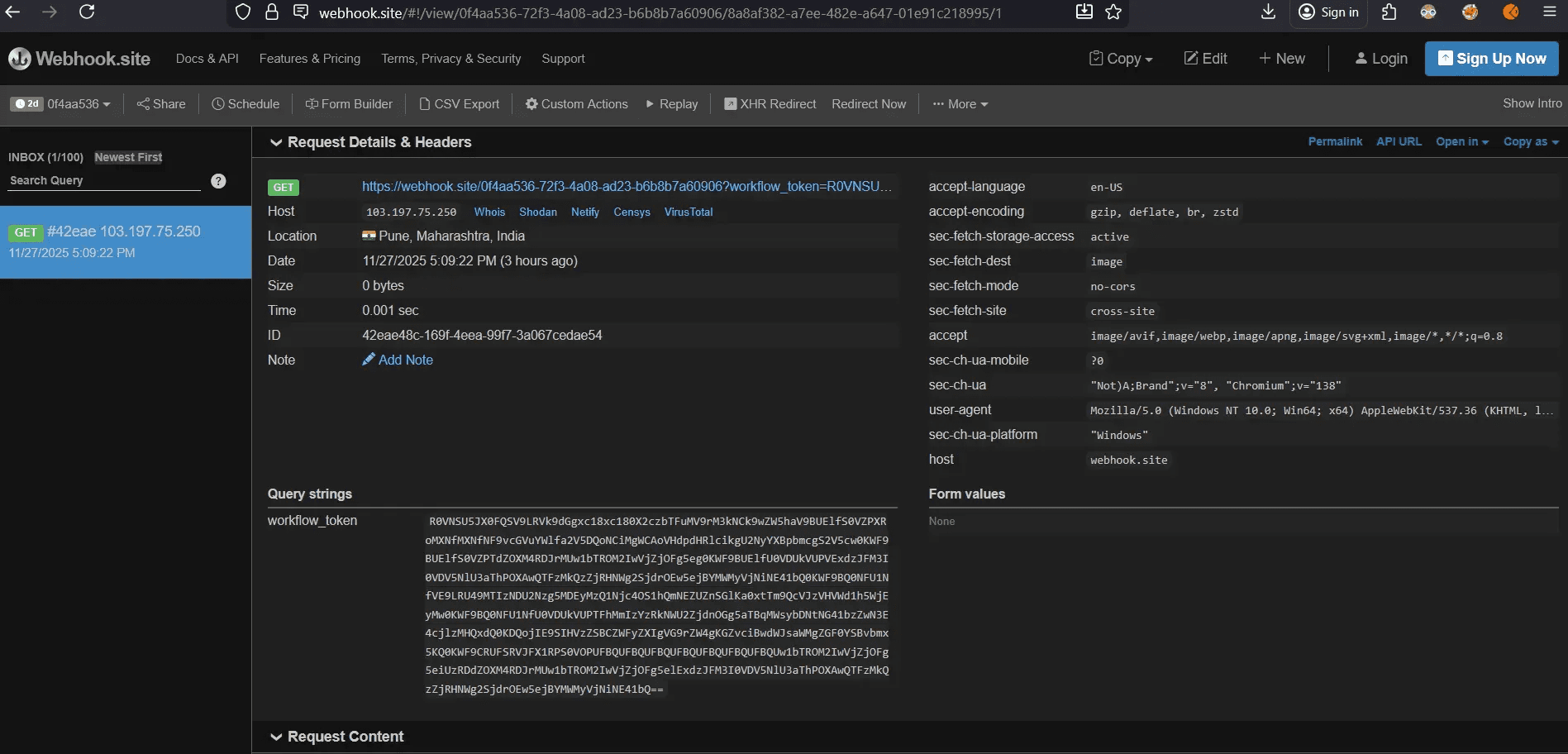1568x754 pixels.
Task: Click the host IP 103.197.75.250 value
Action: point(411,212)
